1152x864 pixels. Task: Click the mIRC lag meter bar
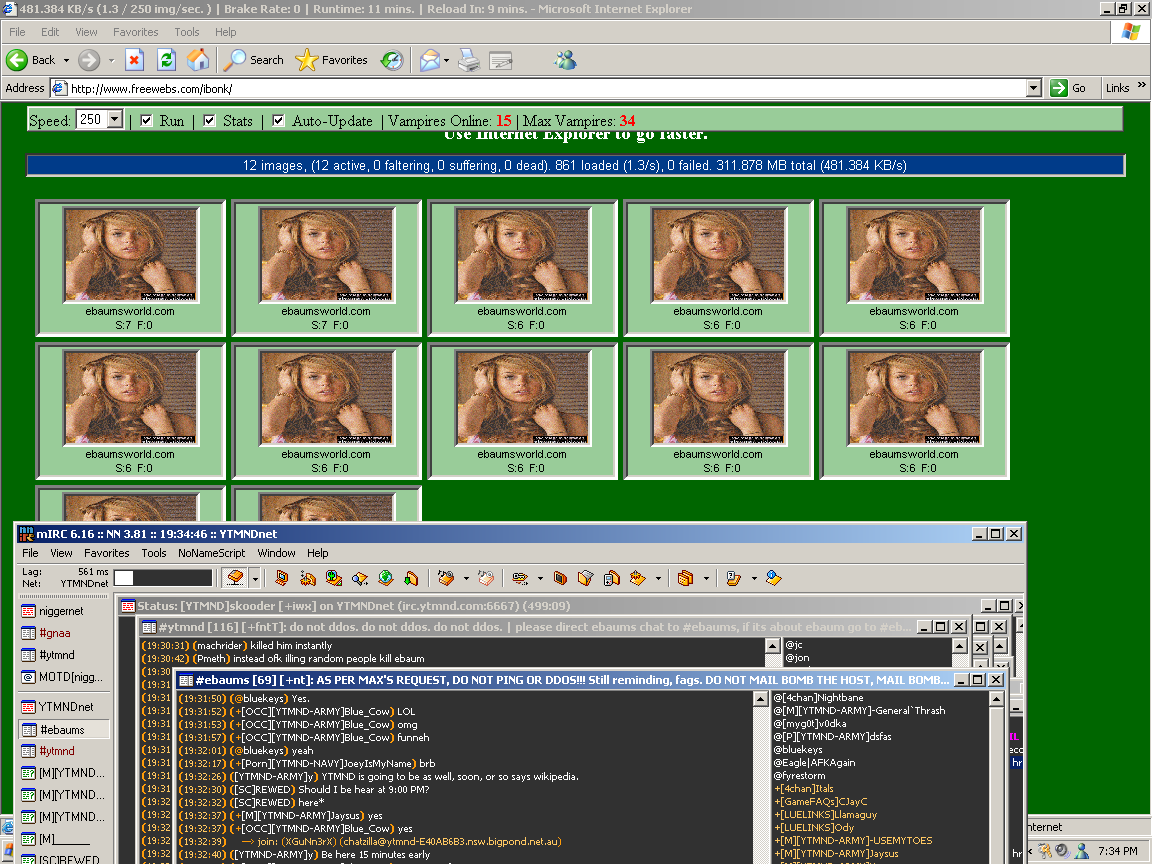point(162,578)
